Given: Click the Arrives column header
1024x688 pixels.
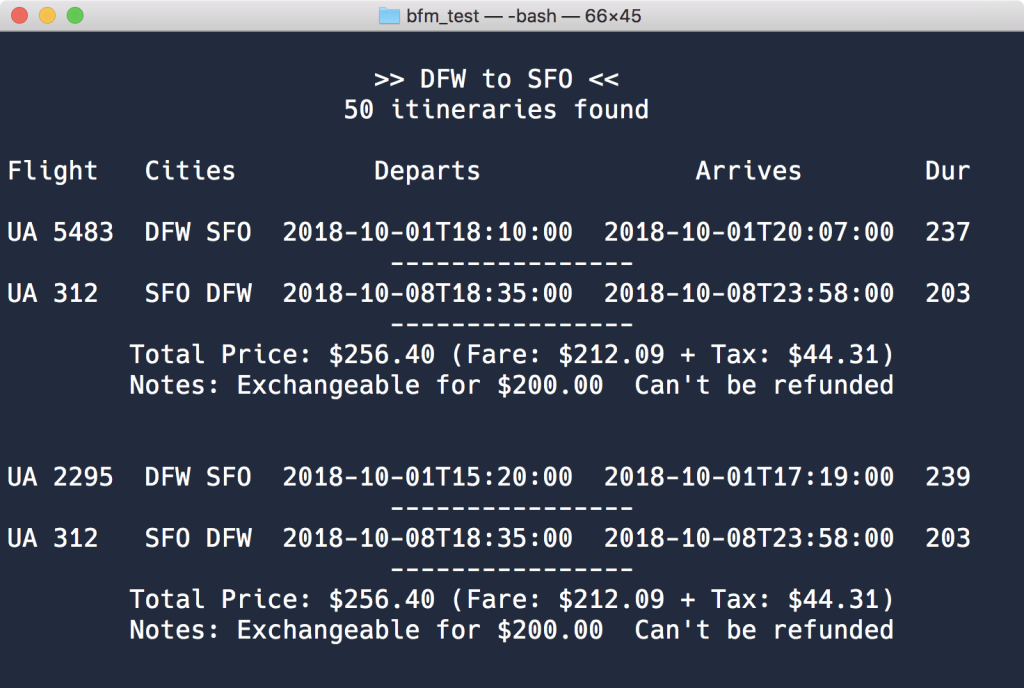Looking at the screenshot, I should pos(748,171).
